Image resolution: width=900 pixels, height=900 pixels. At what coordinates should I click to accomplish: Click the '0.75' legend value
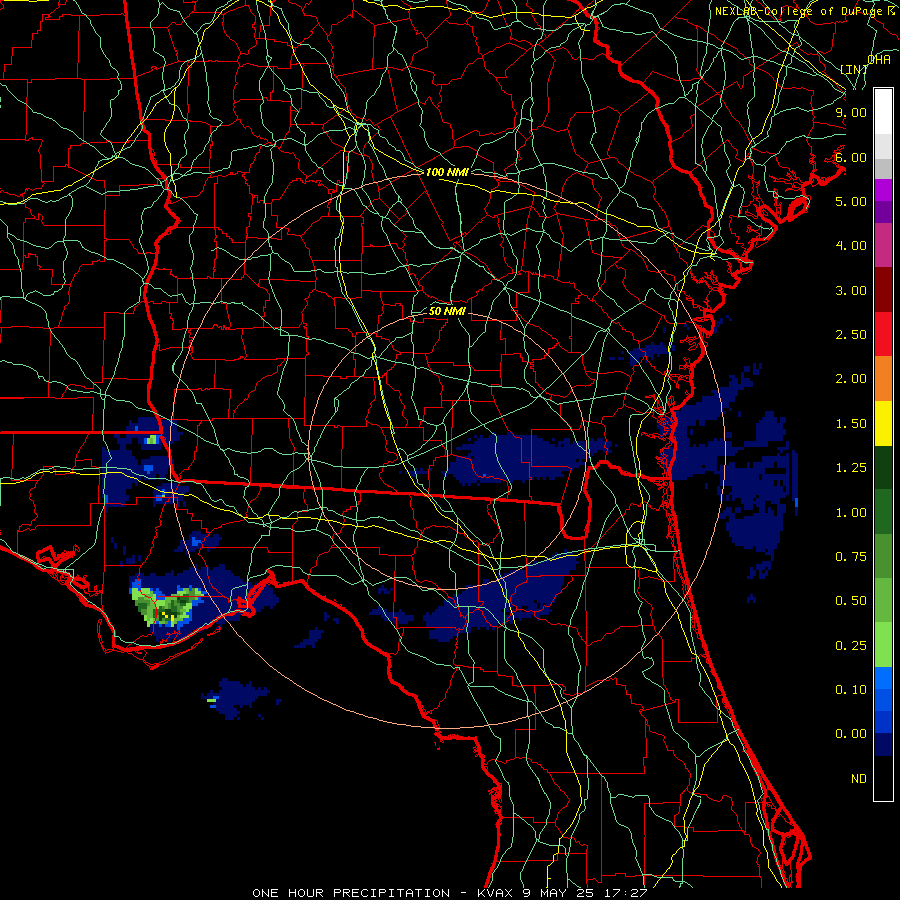pos(851,557)
